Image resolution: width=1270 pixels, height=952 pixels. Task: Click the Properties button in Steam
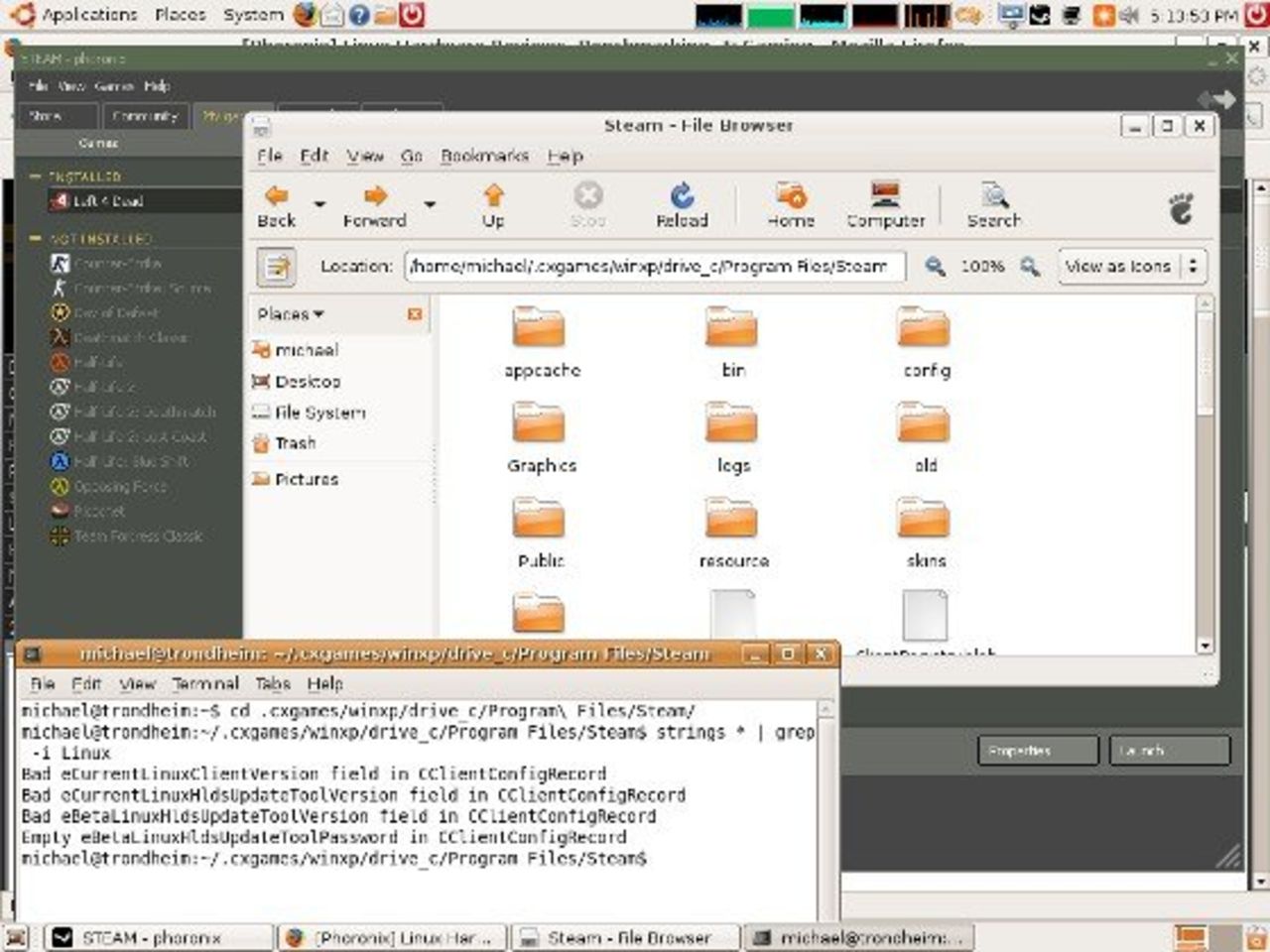pos(1037,751)
